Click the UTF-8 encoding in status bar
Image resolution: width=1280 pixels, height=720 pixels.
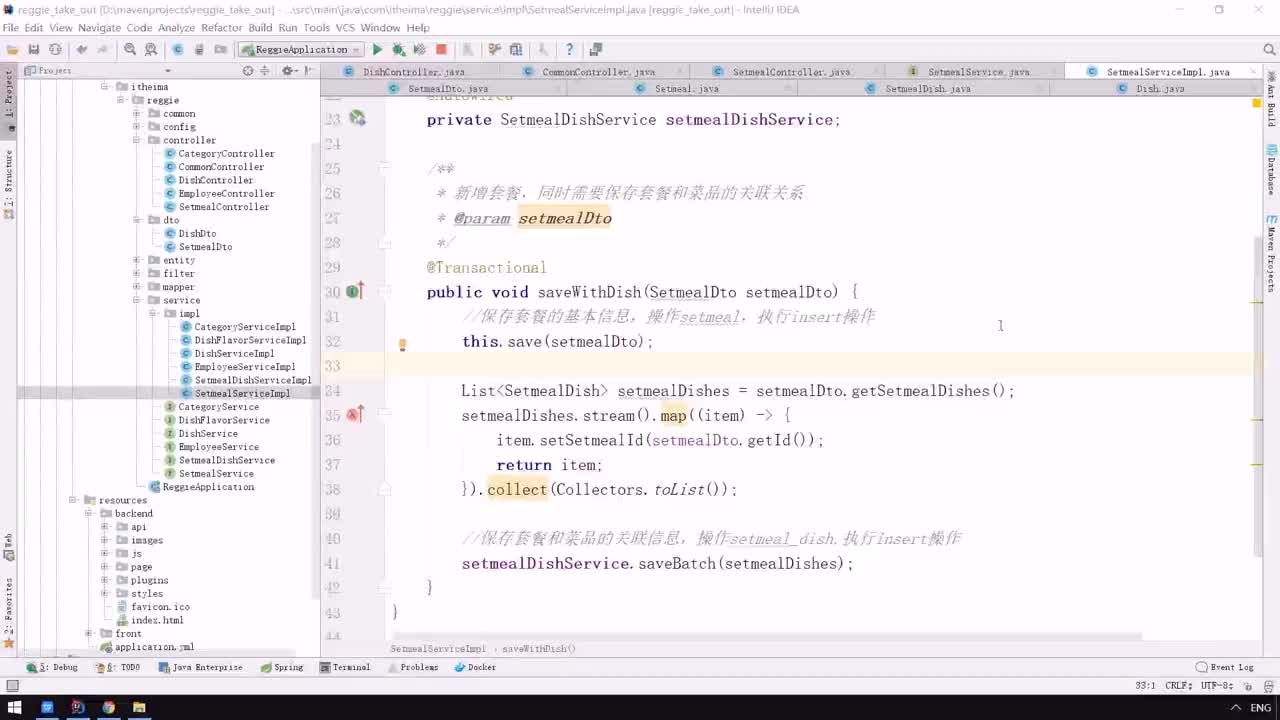[x=1217, y=685]
